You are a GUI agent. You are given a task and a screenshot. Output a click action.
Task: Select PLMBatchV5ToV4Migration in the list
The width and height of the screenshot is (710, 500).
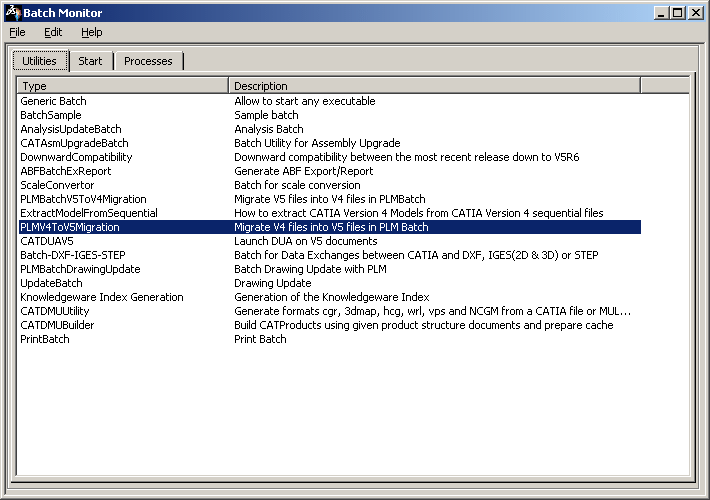coord(83,199)
